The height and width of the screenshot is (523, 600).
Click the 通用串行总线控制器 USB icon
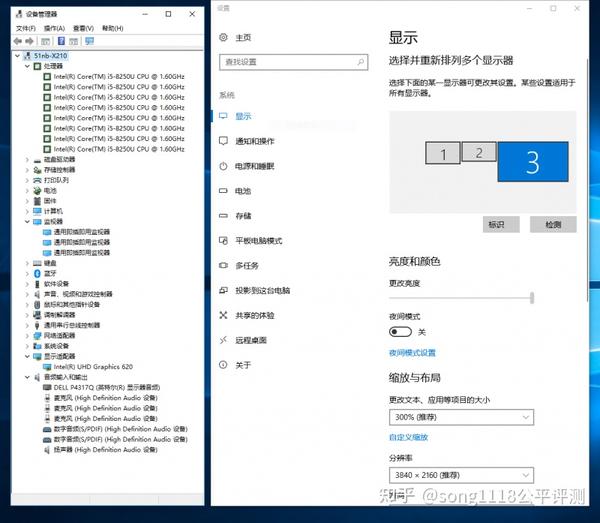pyautogui.click(x=37, y=325)
